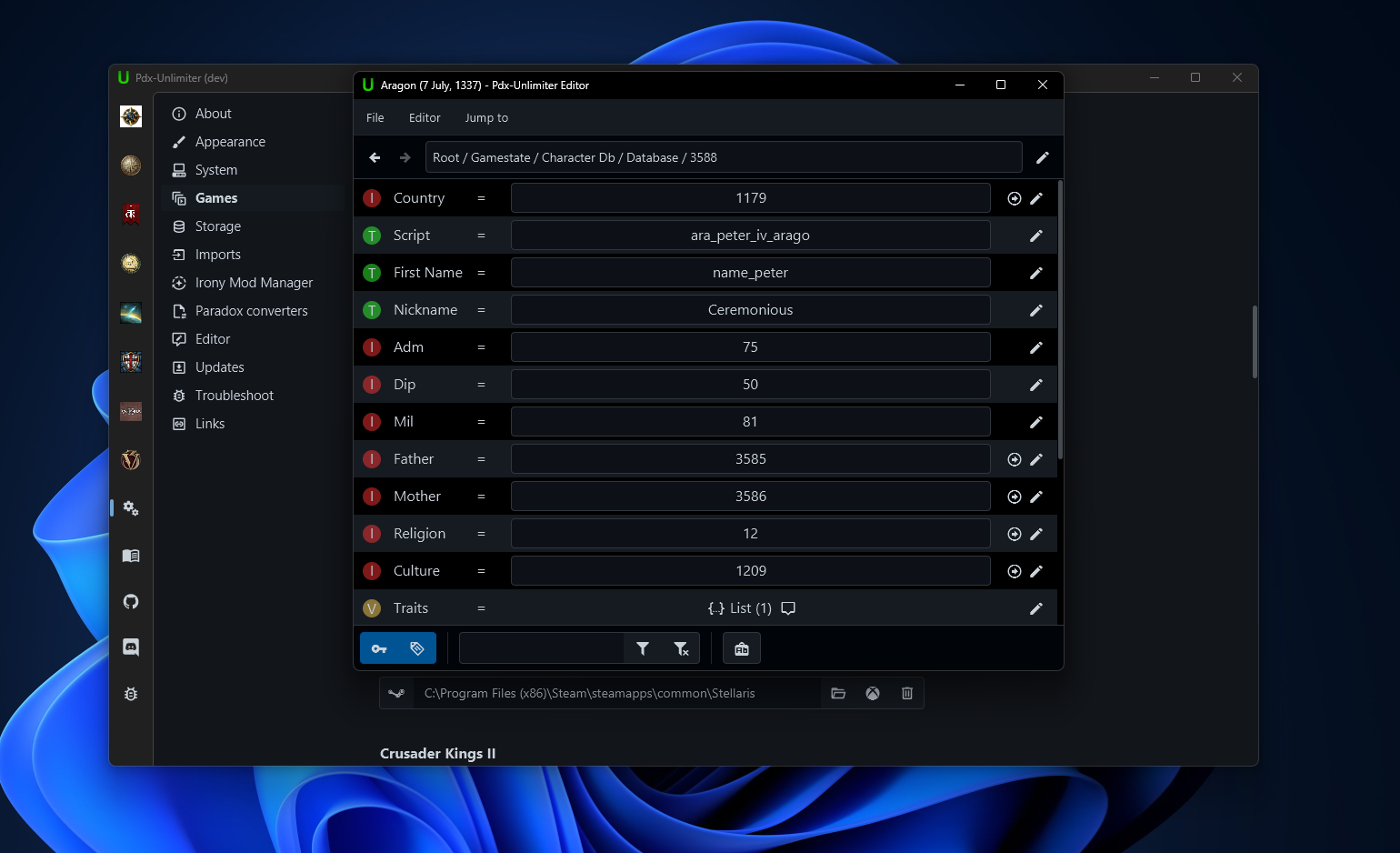The height and width of the screenshot is (853, 1400).
Task: Click the clear filter icon
Action: pos(681,648)
